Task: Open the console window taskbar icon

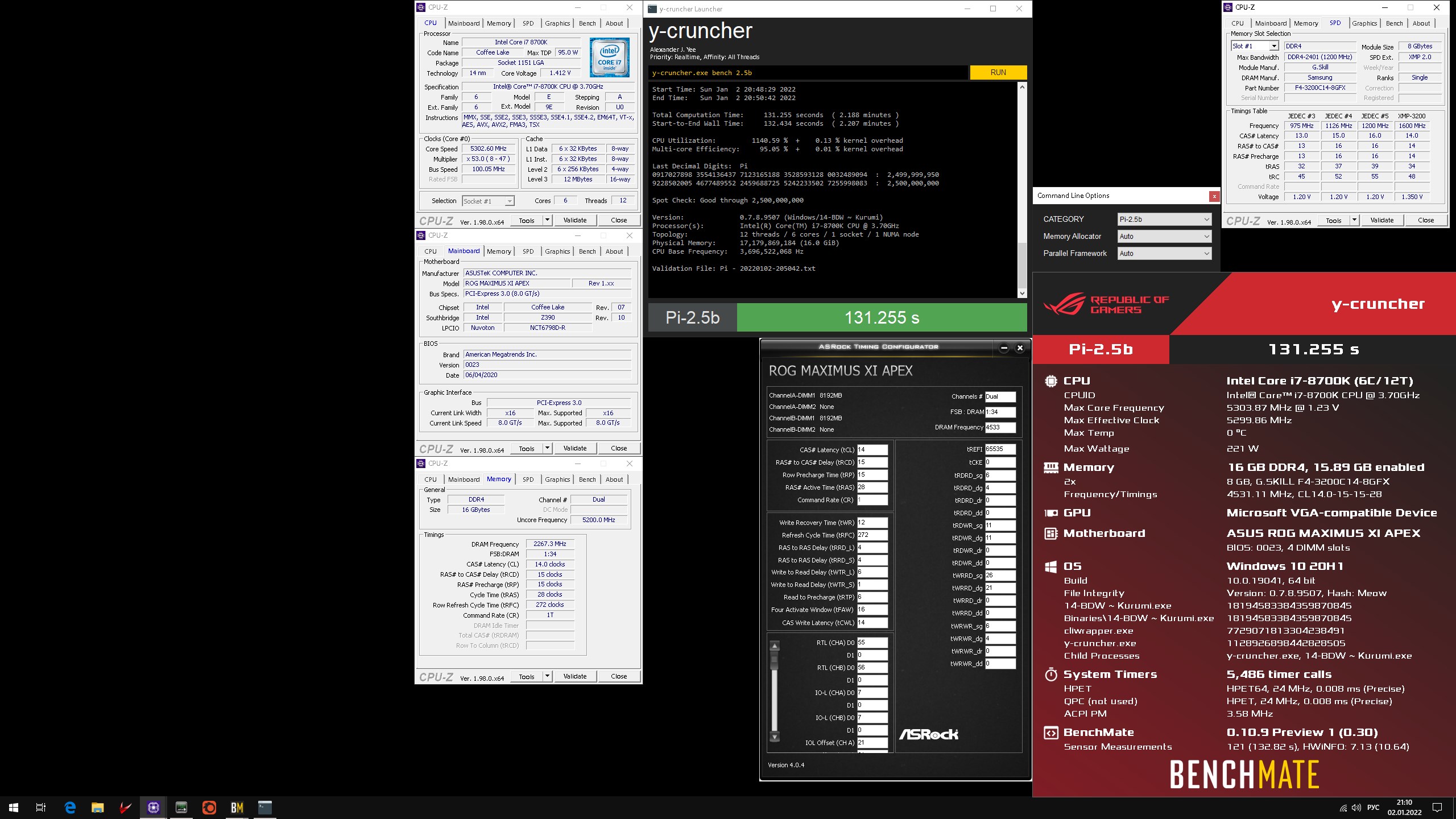Action: tap(265, 807)
